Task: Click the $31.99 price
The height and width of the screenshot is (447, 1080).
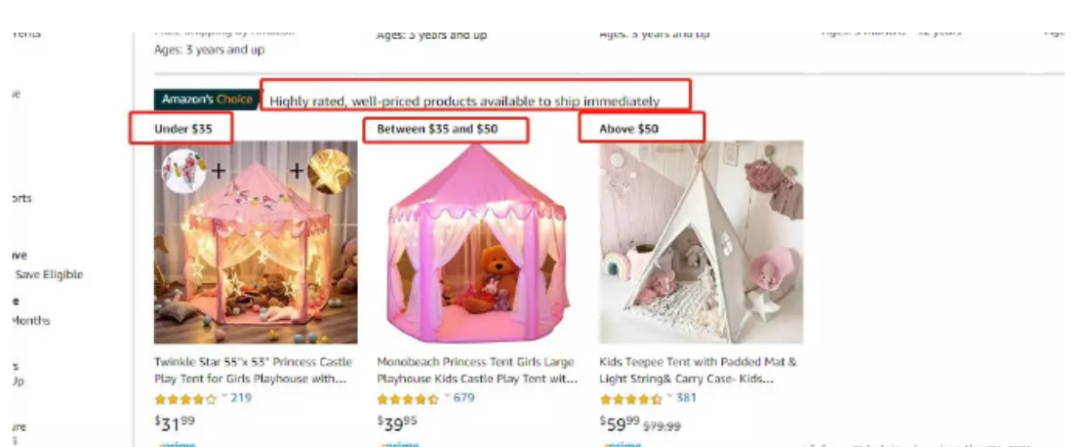Action: pos(175,422)
